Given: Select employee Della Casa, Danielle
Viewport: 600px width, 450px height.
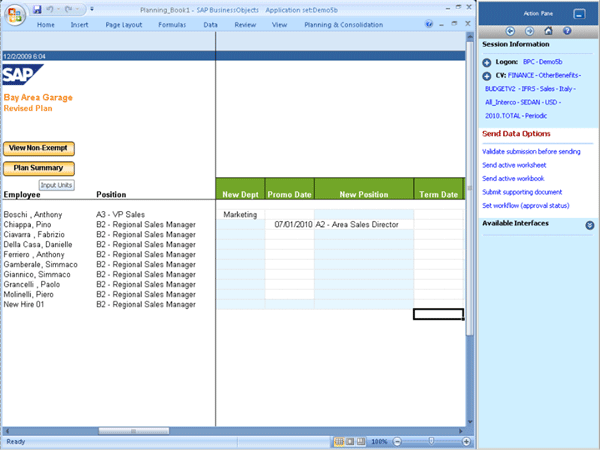Looking at the screenshot, I should tap(38, 245).
